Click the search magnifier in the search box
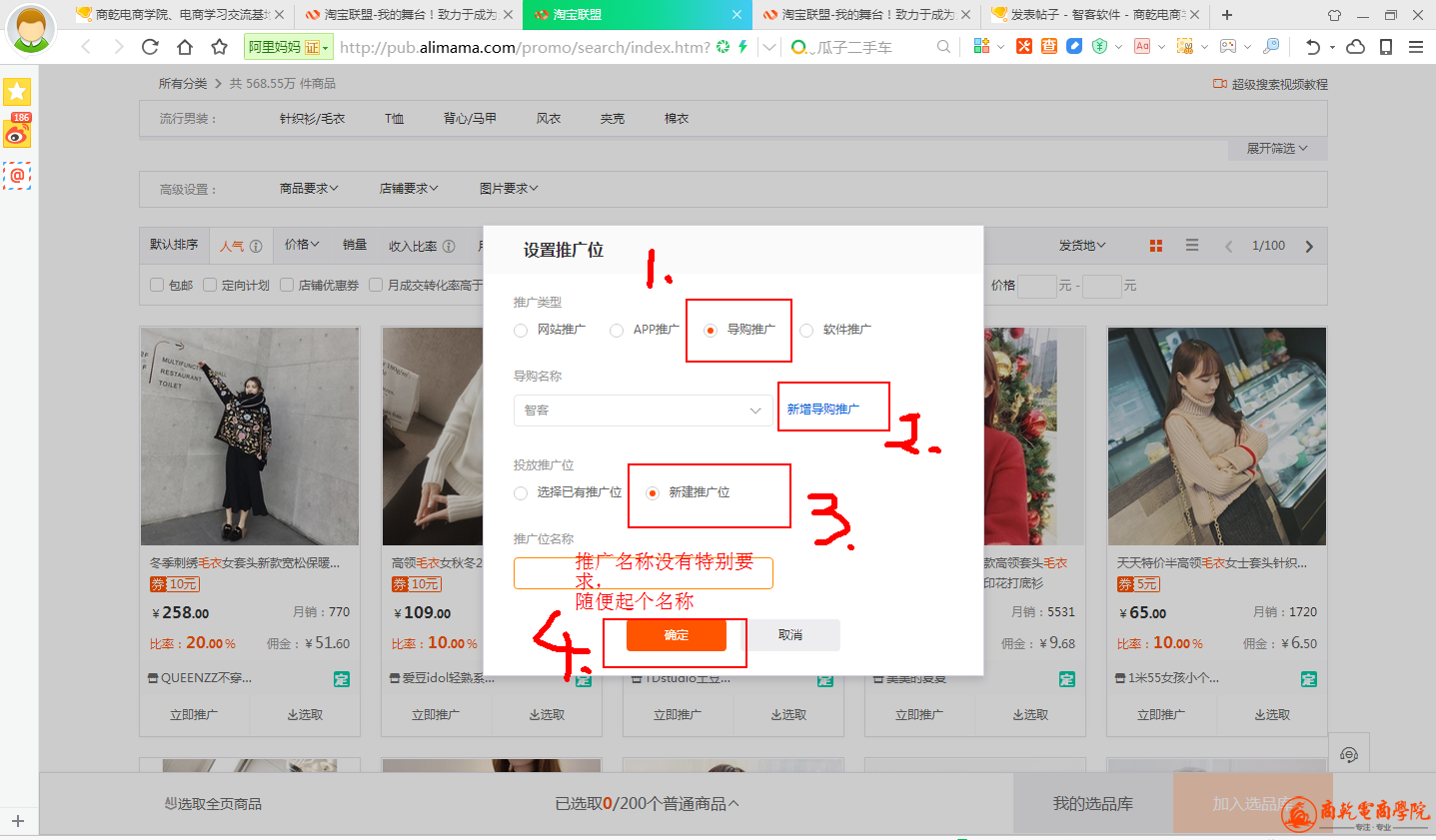This screenshot has width=1436, height=840. click(x=943, y=47)
